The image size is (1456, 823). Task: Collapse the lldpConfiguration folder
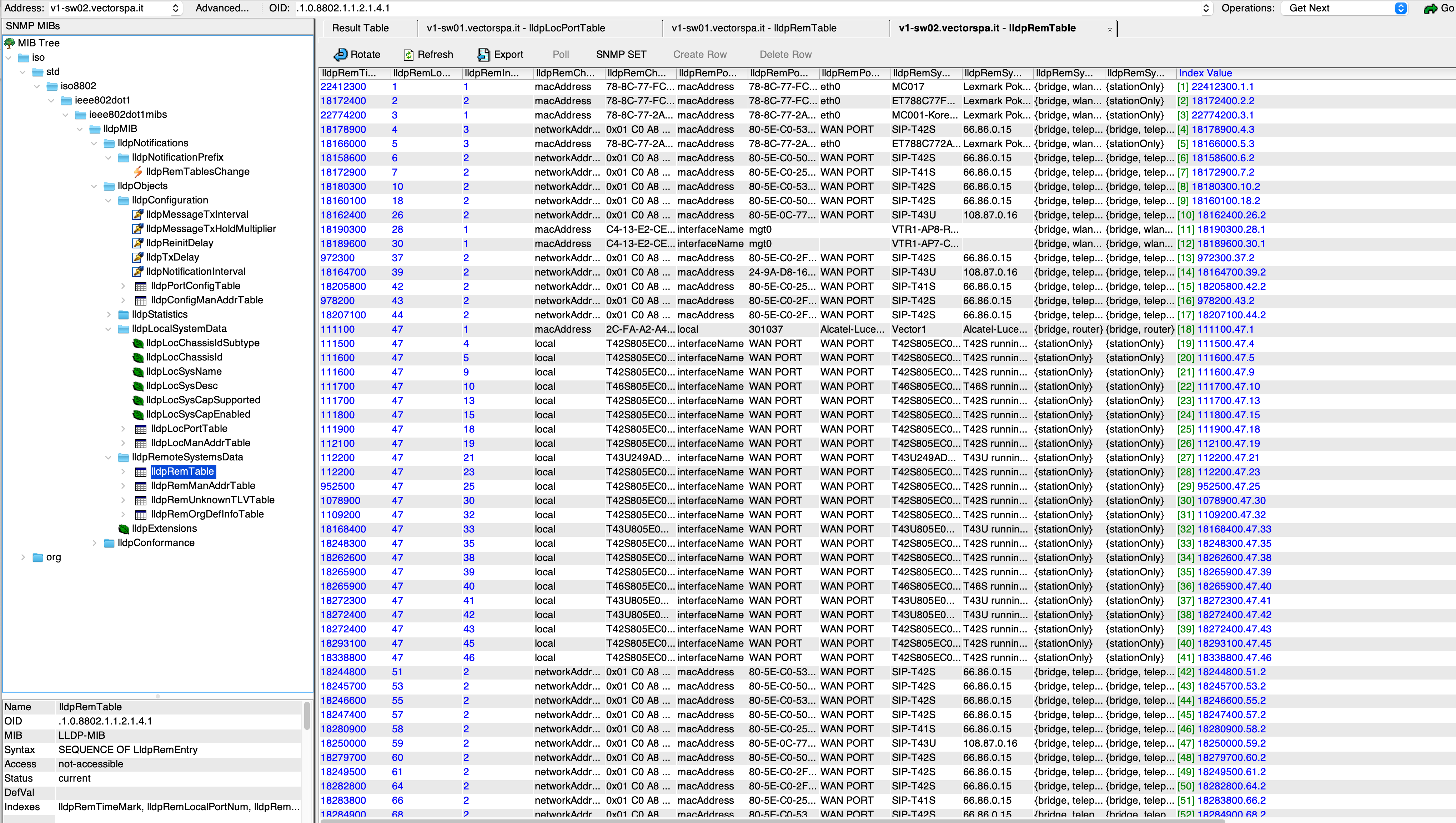coord(108,200)
